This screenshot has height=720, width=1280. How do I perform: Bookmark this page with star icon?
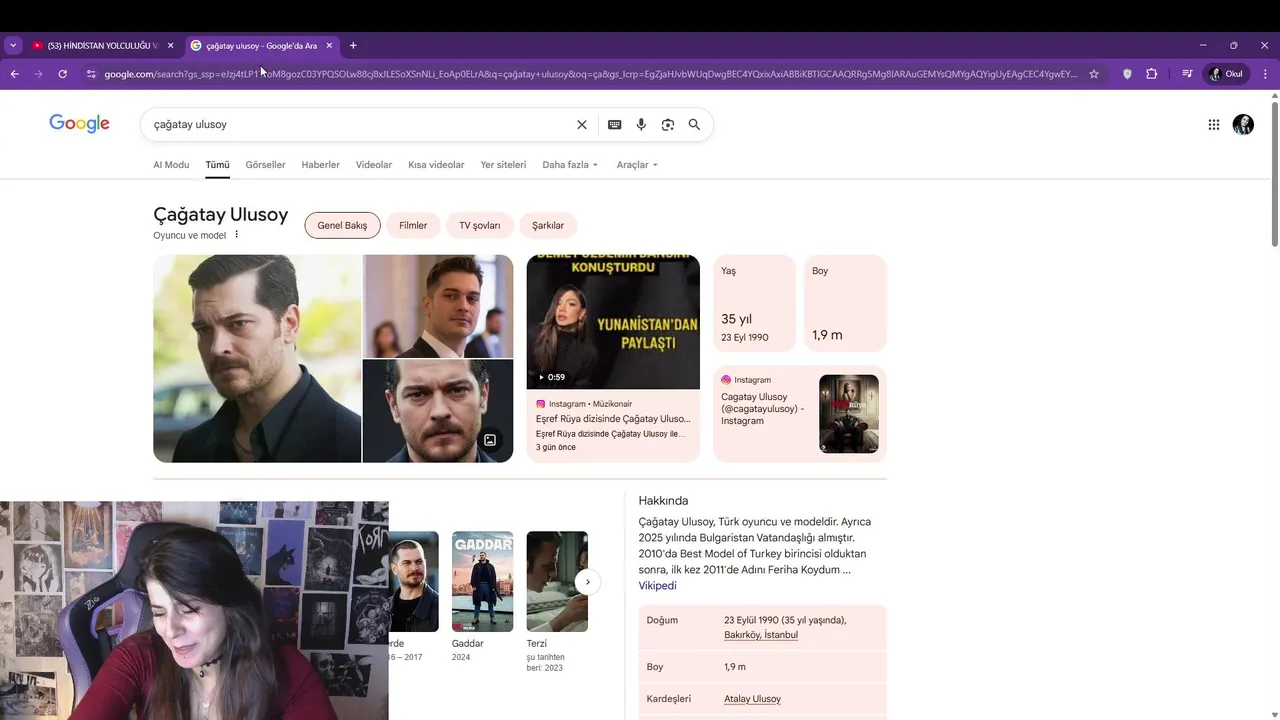pos(1094,74)
